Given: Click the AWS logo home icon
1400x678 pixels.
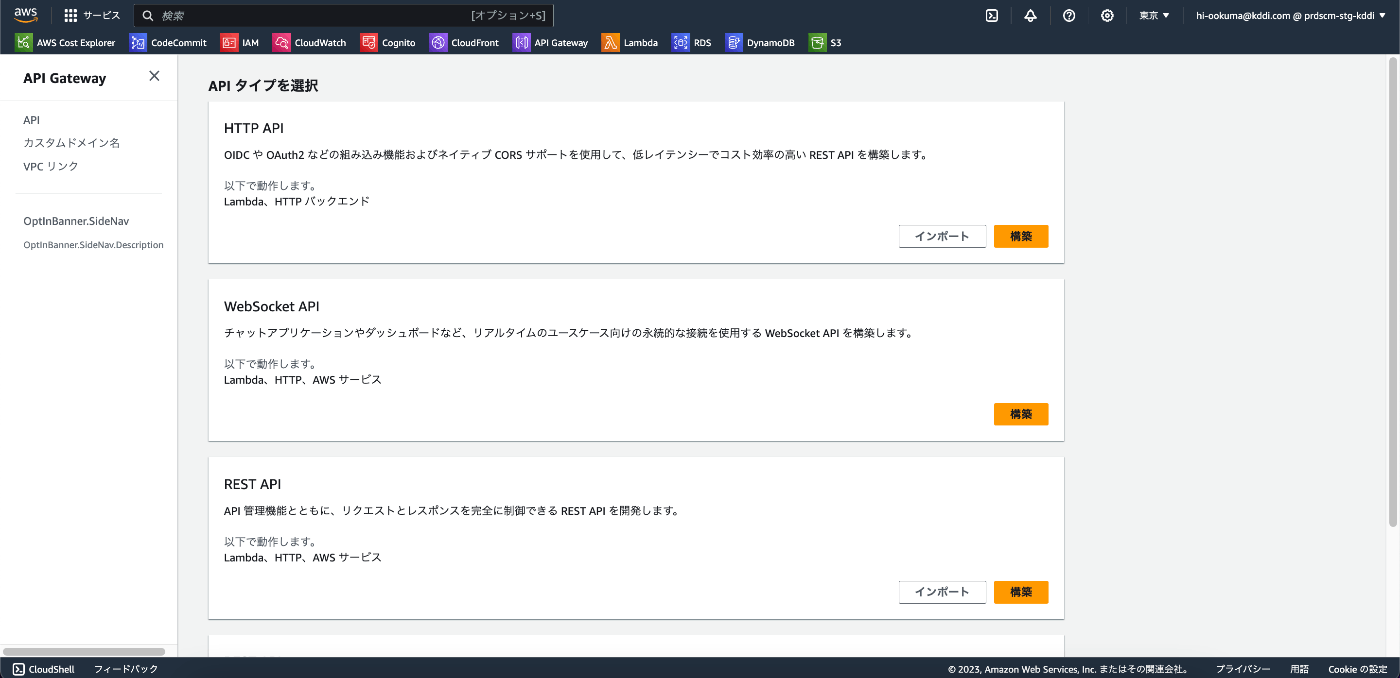Looking at the screenshot, I should [x=25, y=15].
